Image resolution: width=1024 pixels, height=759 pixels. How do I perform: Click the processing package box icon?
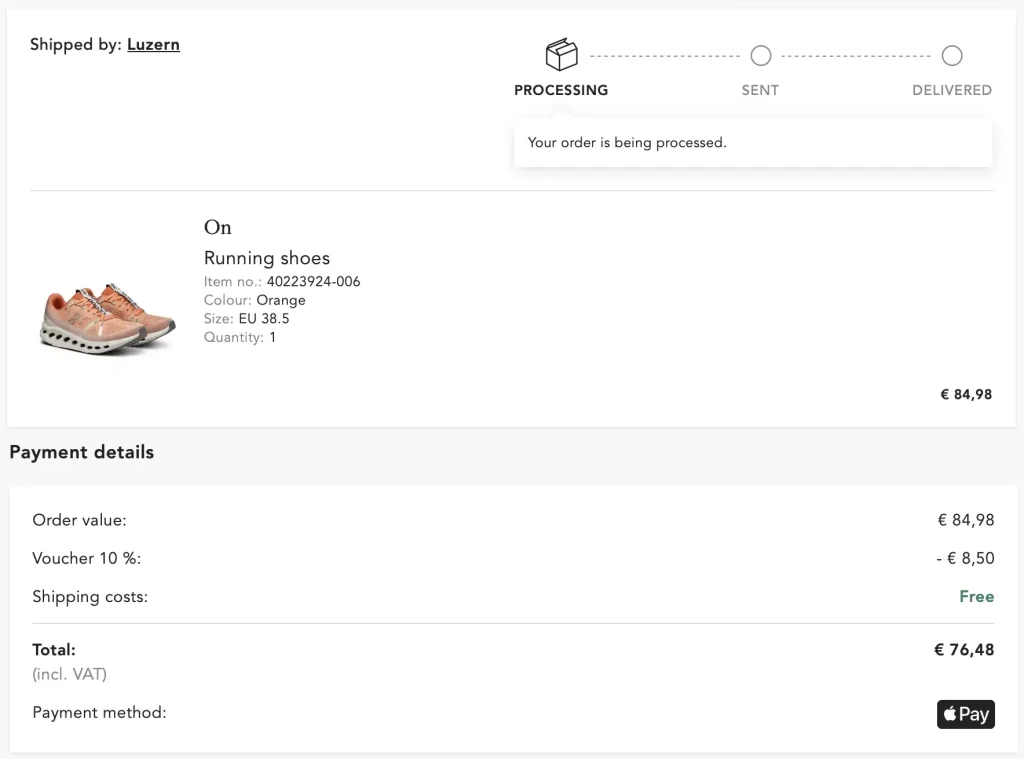[x=562, y=54]
